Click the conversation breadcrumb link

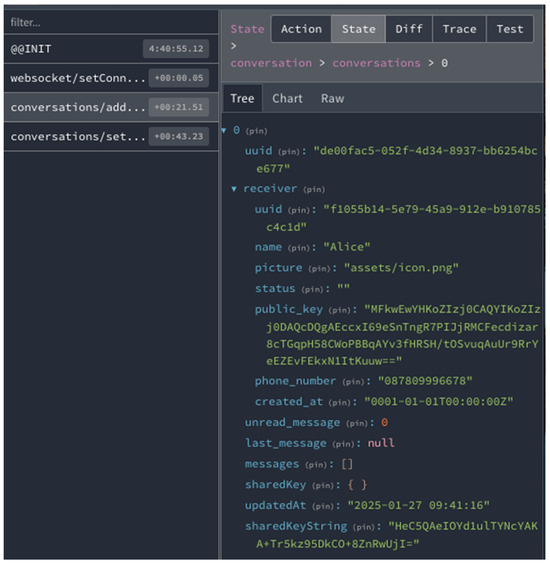pyautogui.click(x=271, y=63)
